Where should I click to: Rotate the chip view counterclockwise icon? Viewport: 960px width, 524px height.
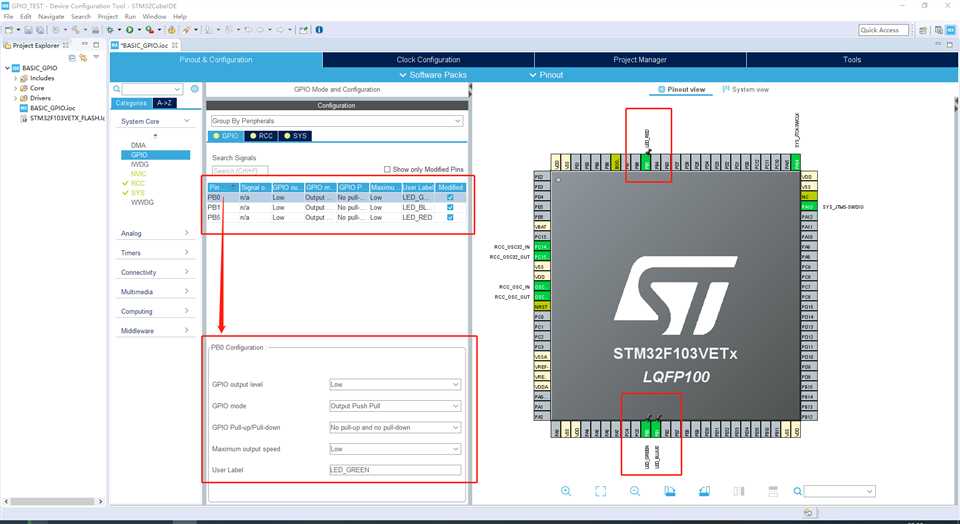(704, 491)
